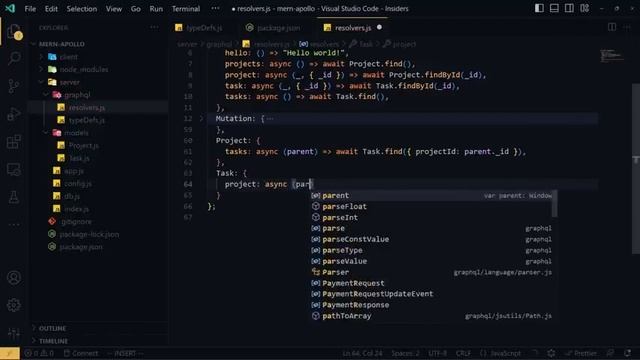
Task: Expand the client folder
Action: tap(69, 57)
